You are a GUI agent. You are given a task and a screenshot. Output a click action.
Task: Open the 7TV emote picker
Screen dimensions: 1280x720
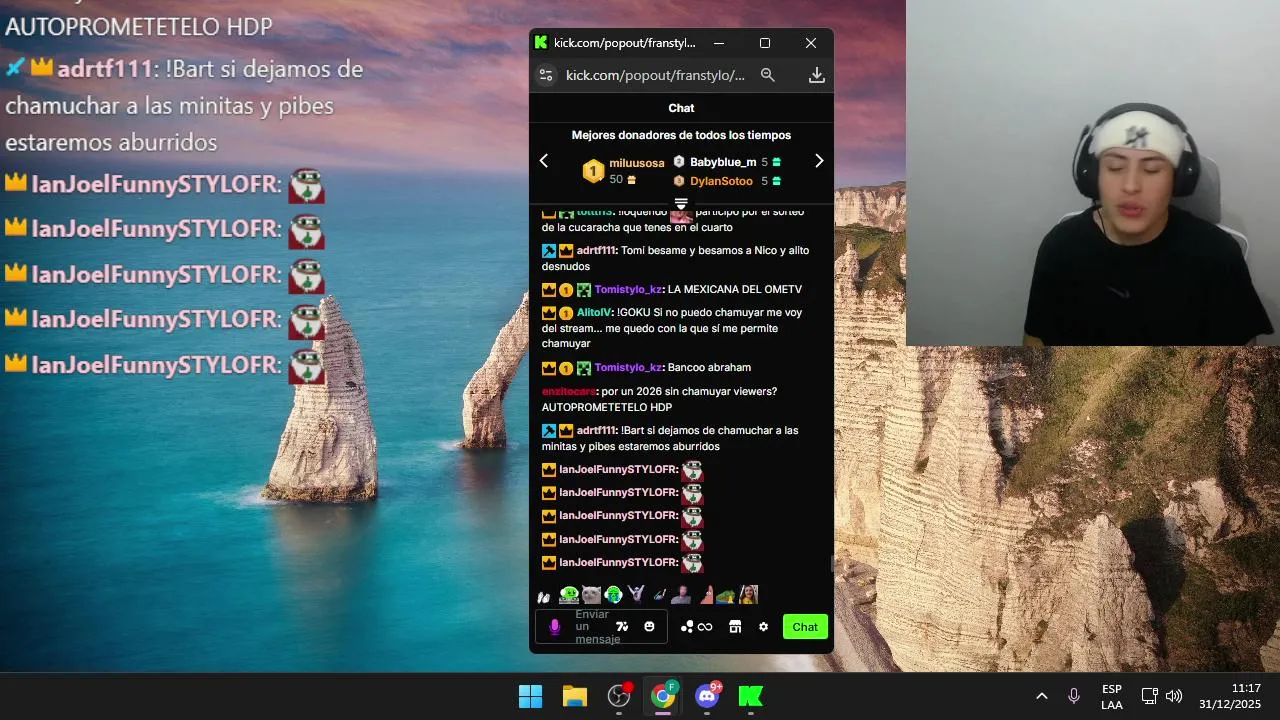pyautogui.click(x=622, y=627)
